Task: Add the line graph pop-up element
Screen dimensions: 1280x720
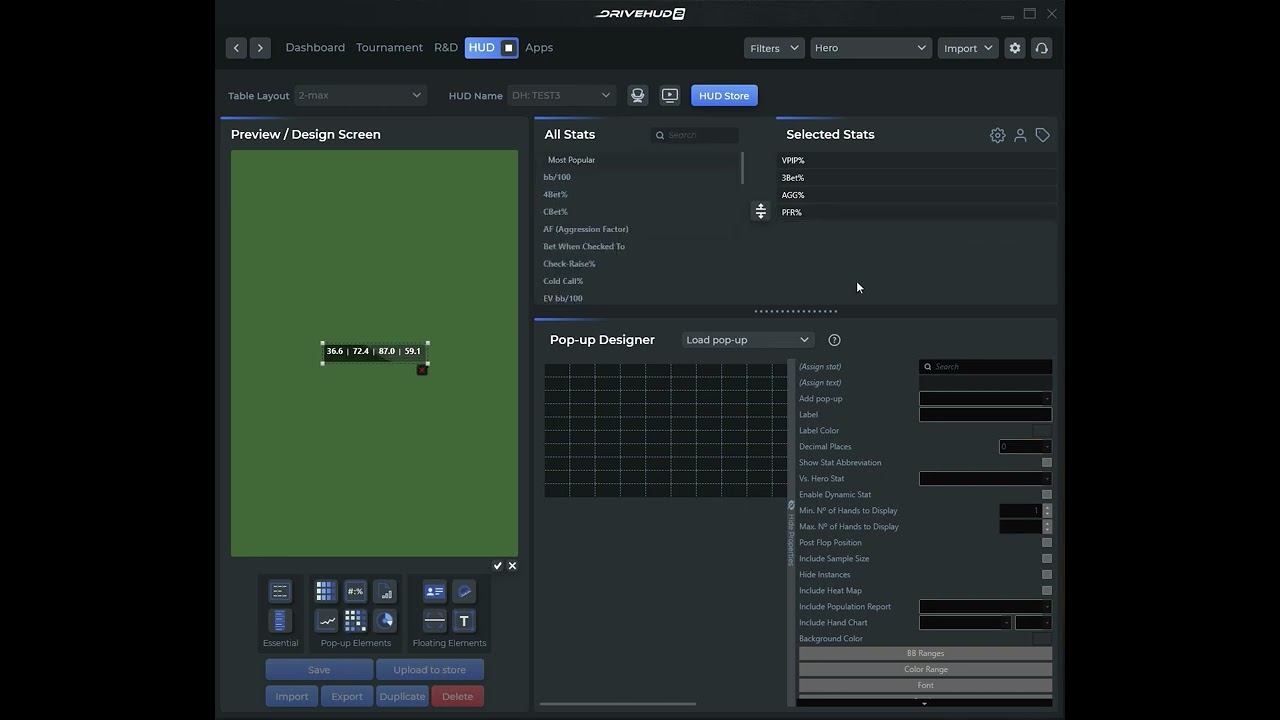Action: tap(327, 621)
